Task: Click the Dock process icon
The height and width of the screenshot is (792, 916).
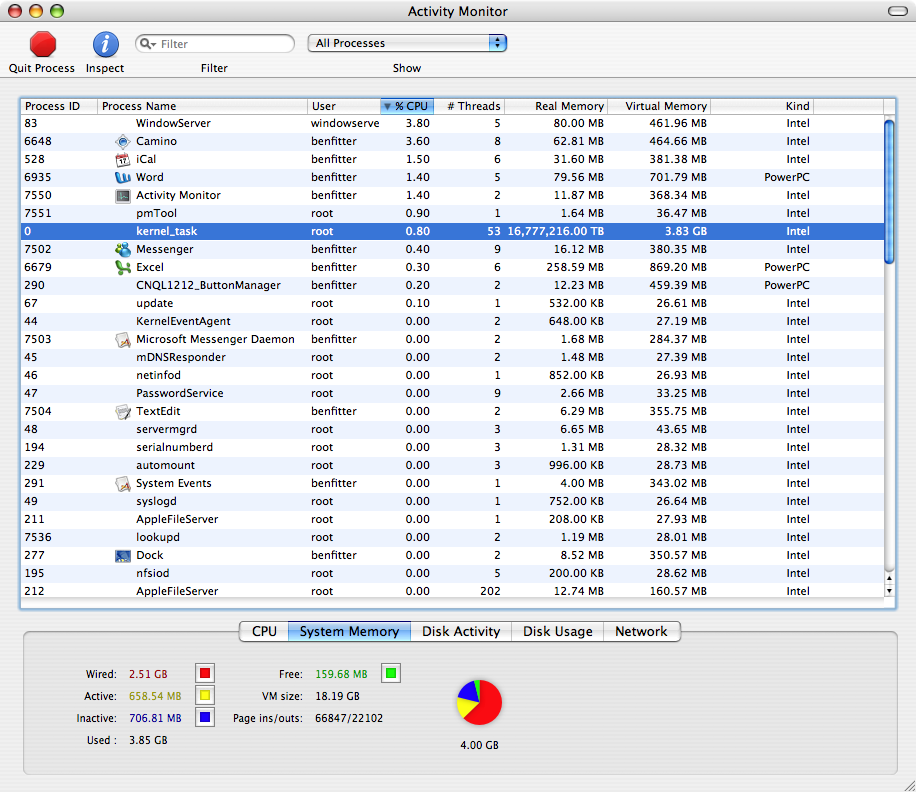Action: [x=123, y=555]
